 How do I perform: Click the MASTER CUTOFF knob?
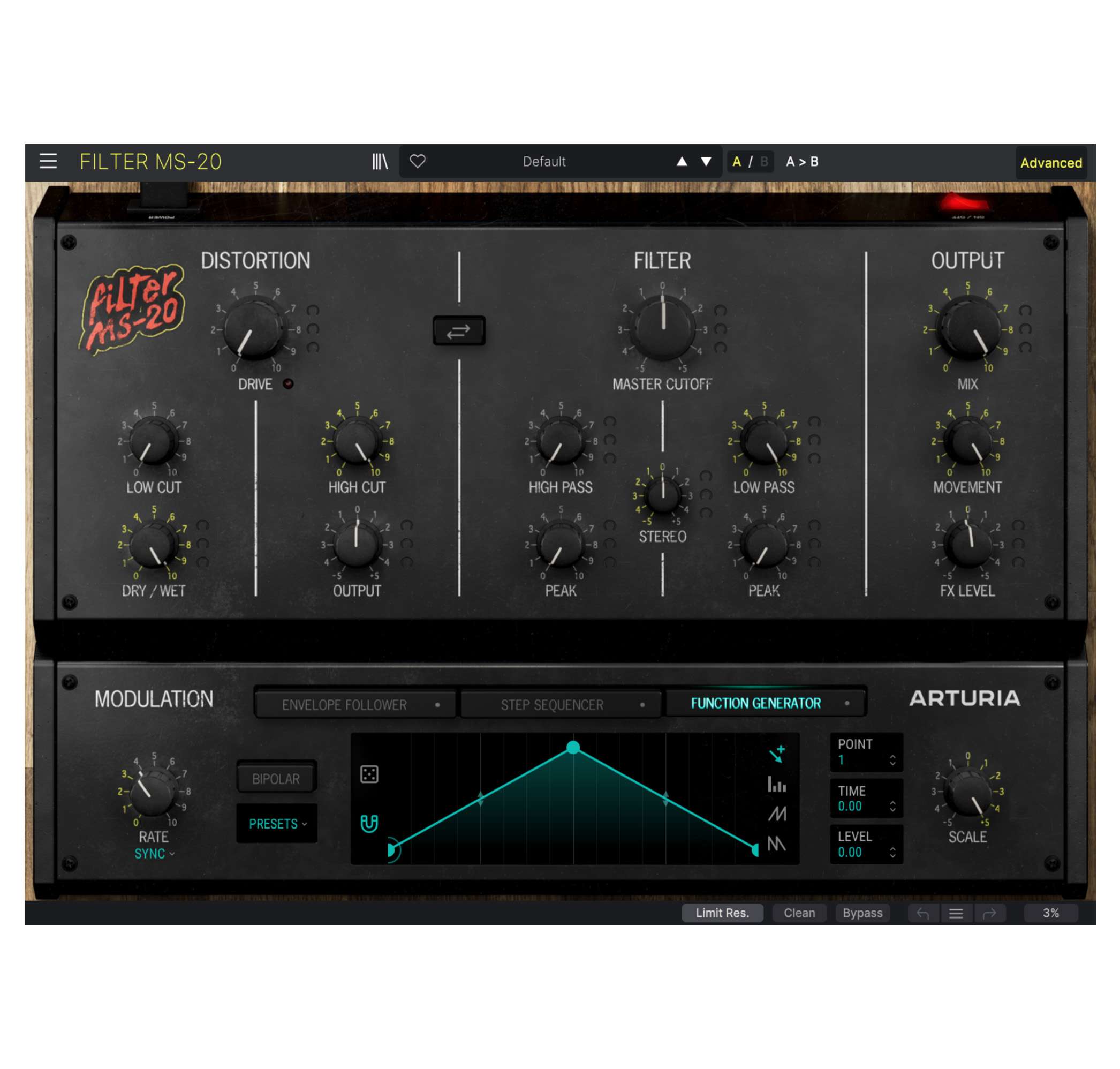click(663, 328)
